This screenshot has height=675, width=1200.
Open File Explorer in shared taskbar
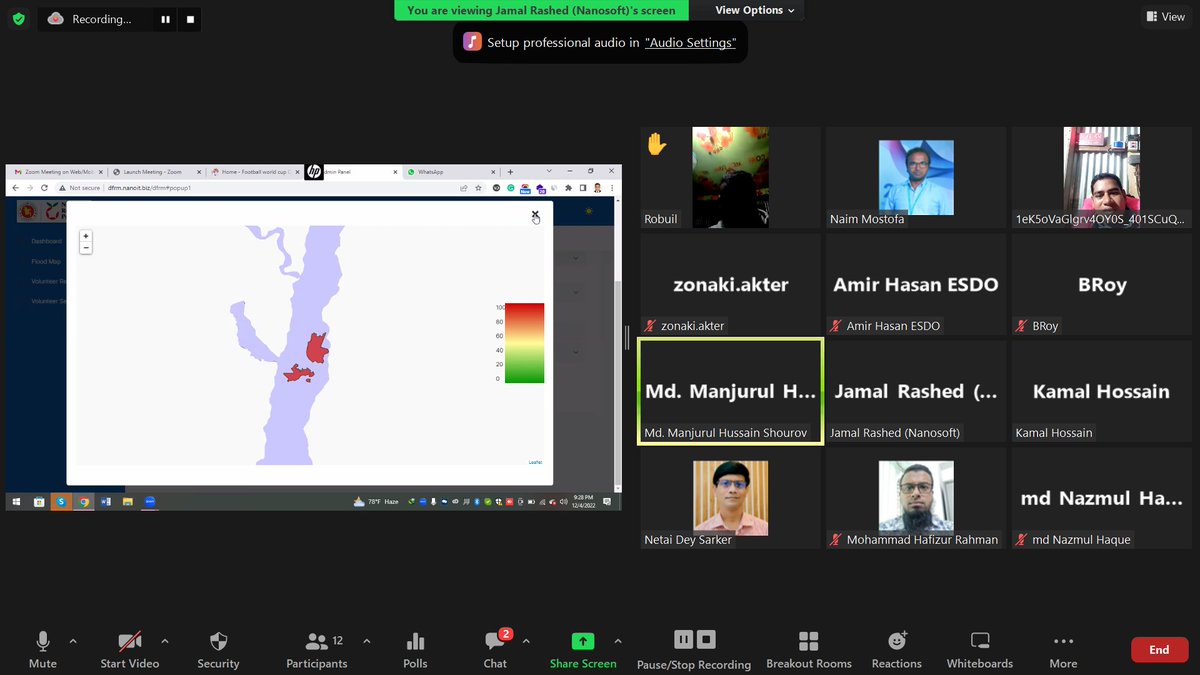128,502
